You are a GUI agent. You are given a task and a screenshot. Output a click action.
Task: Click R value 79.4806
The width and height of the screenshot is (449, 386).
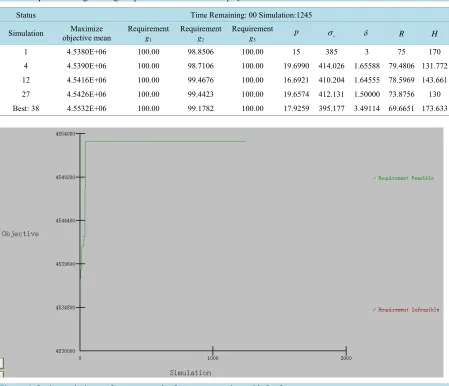click(x=401, y=66)
